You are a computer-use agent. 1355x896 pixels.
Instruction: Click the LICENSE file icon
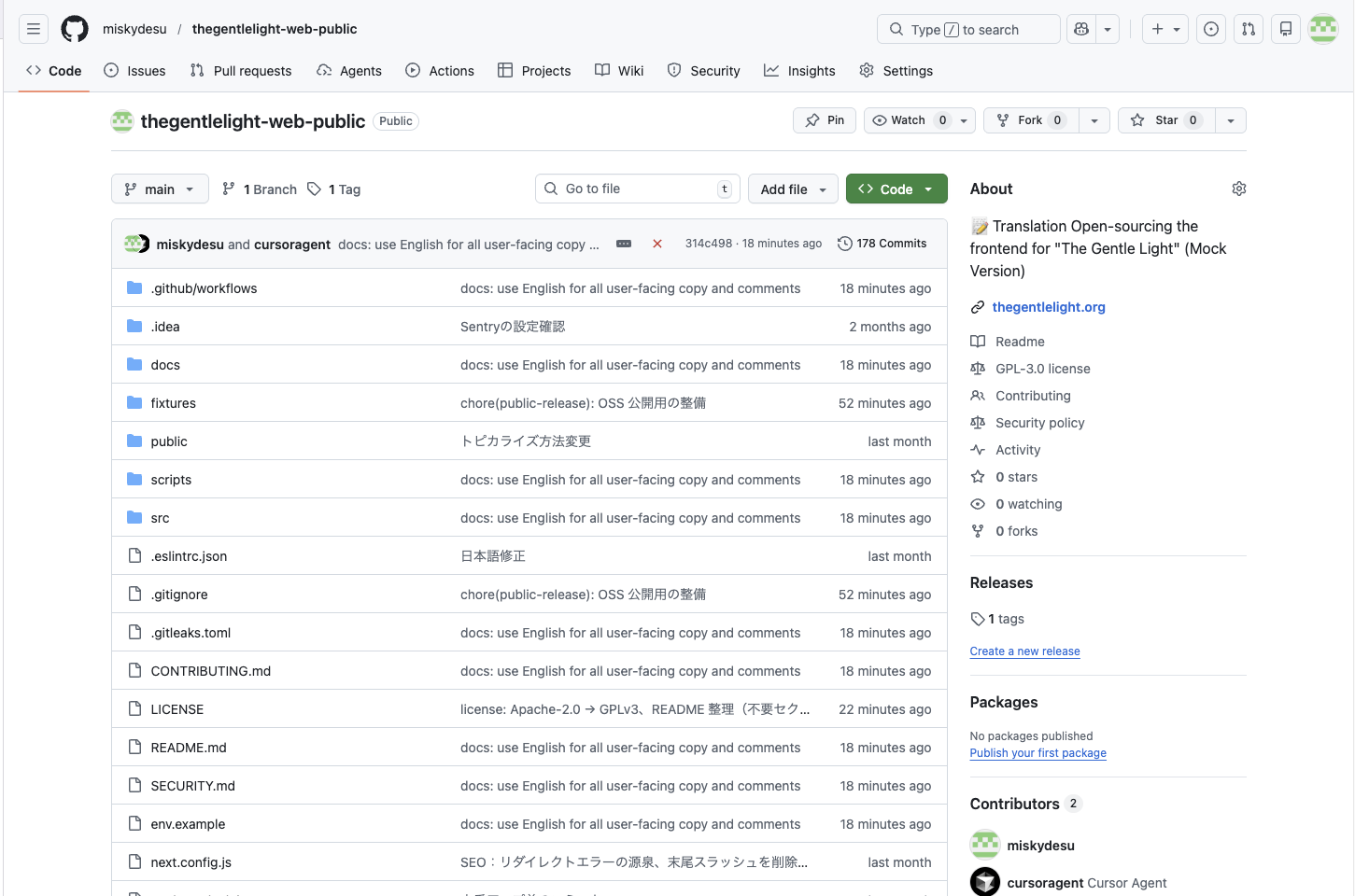(x=134, y=709)
